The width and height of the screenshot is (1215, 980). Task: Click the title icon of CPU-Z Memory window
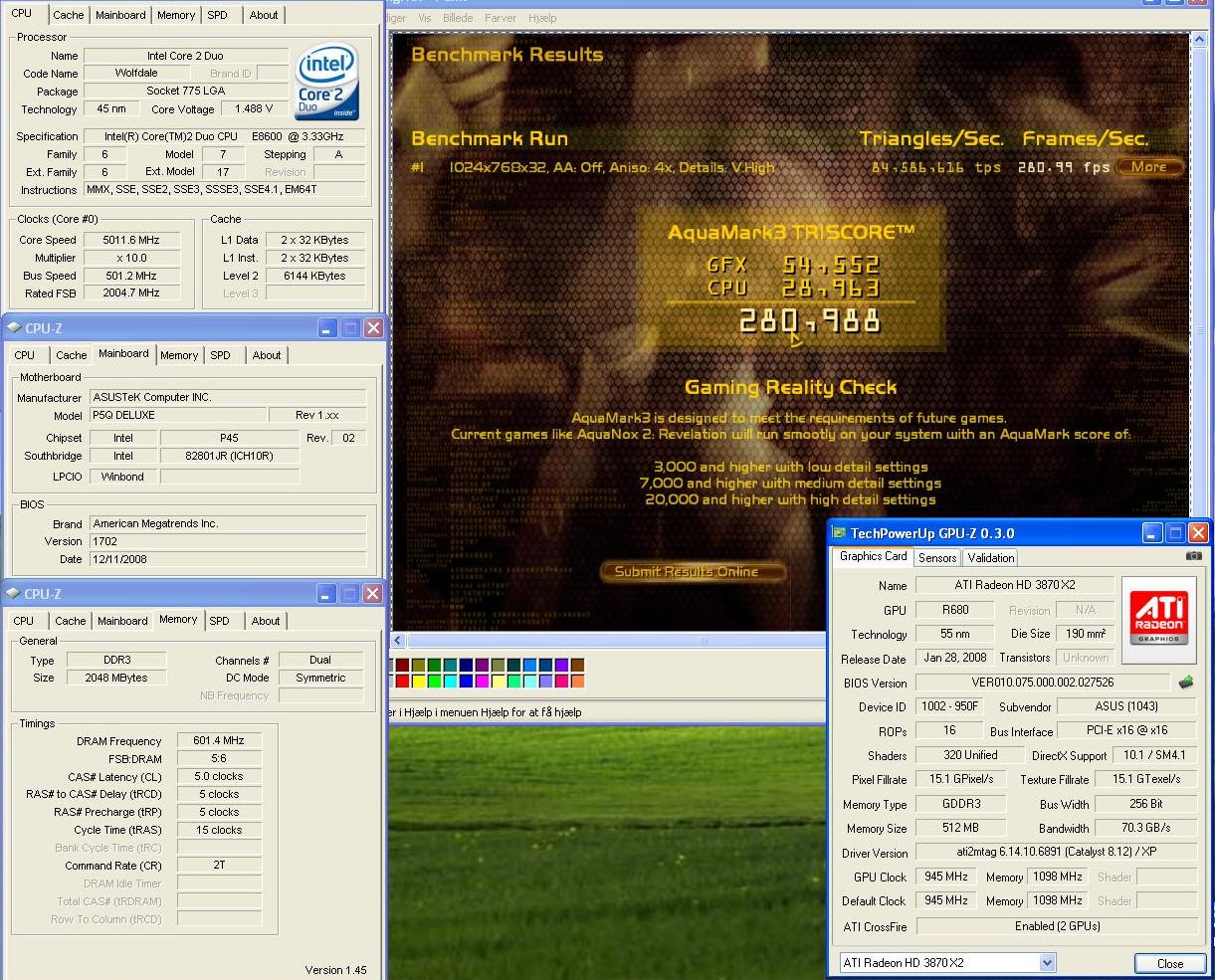coord(13,593)
